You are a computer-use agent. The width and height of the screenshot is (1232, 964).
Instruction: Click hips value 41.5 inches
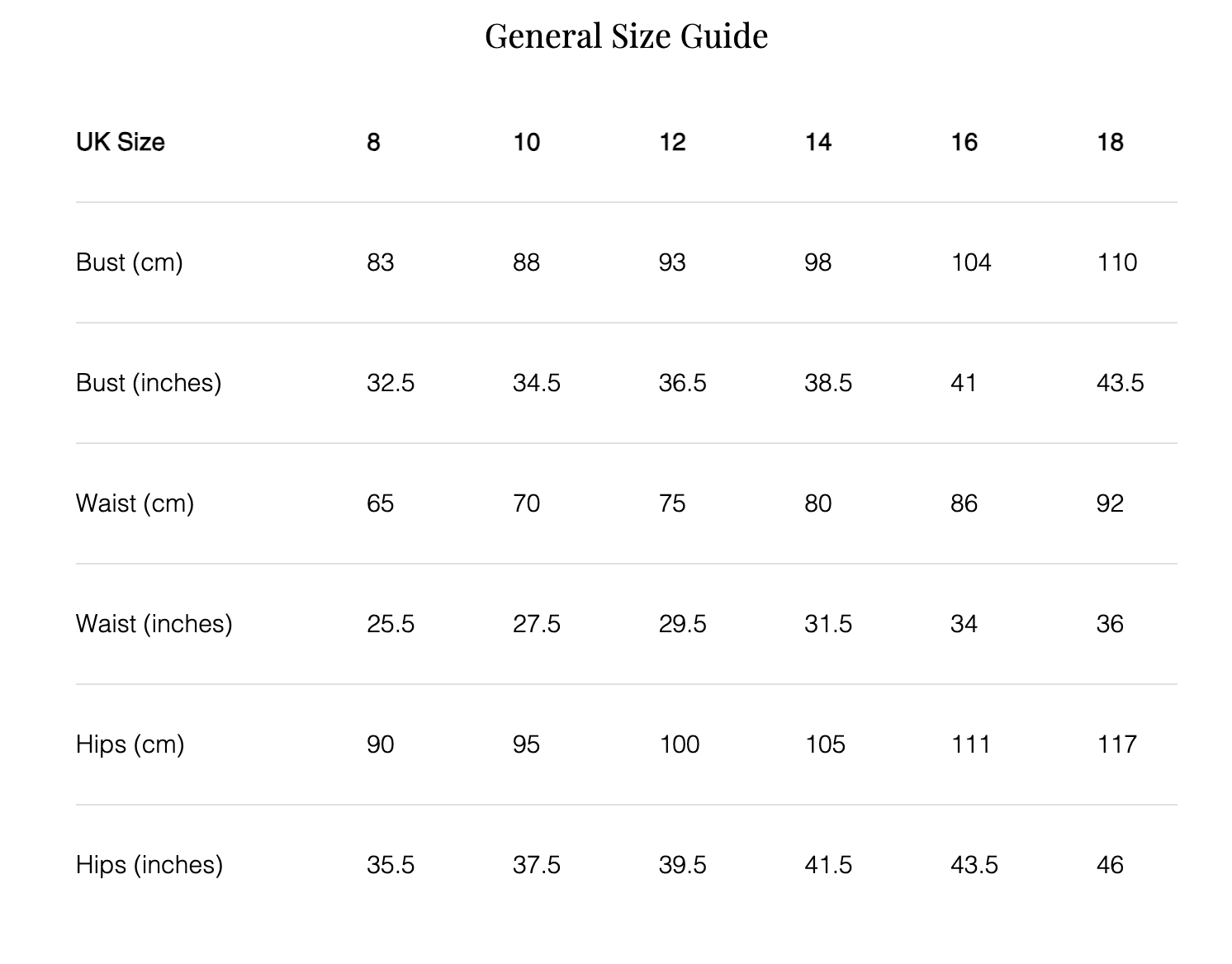tap(827, 865)
